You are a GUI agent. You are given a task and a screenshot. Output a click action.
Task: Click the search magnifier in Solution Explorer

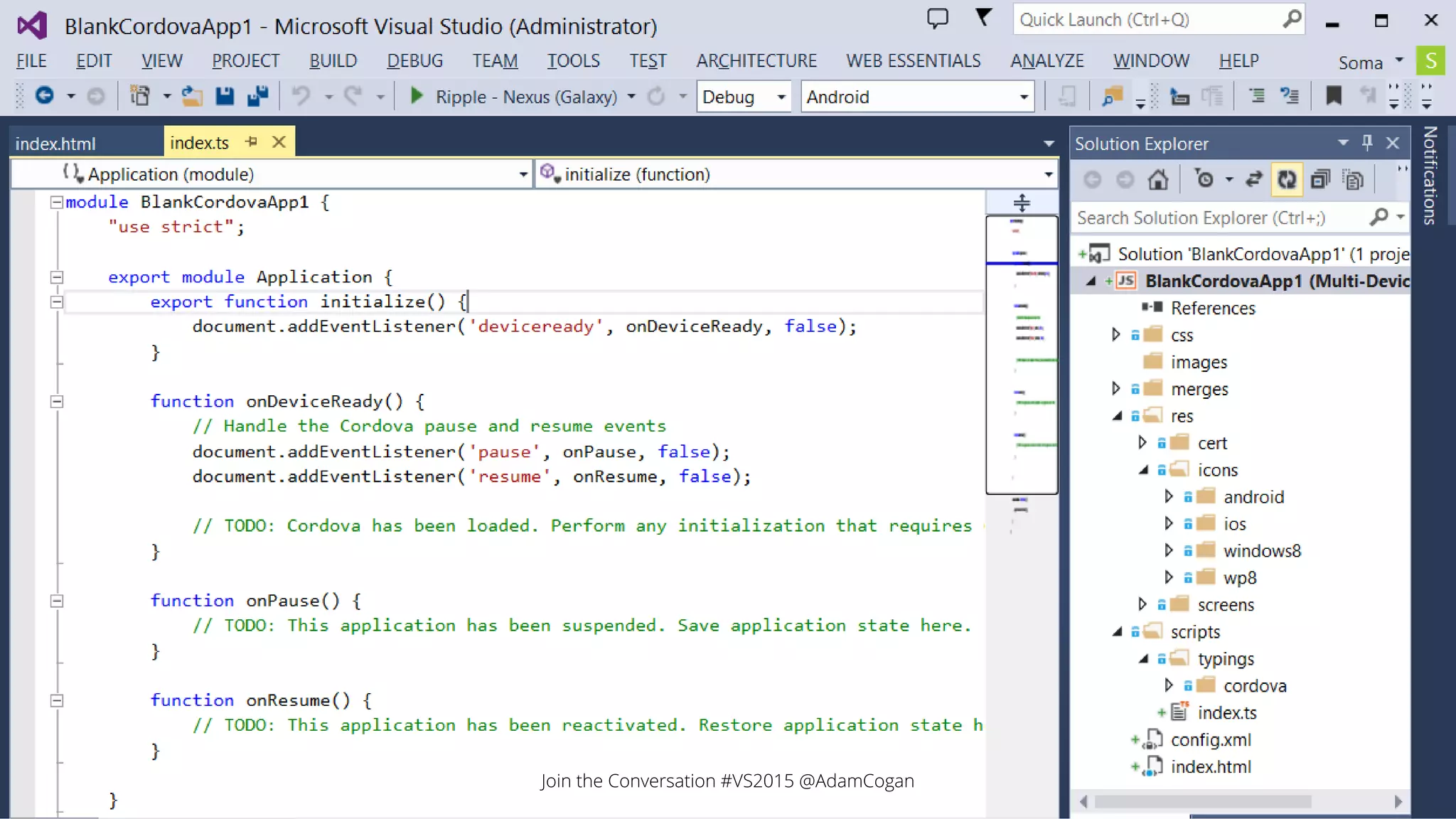pyautogui.click(x=1379, y=217)
